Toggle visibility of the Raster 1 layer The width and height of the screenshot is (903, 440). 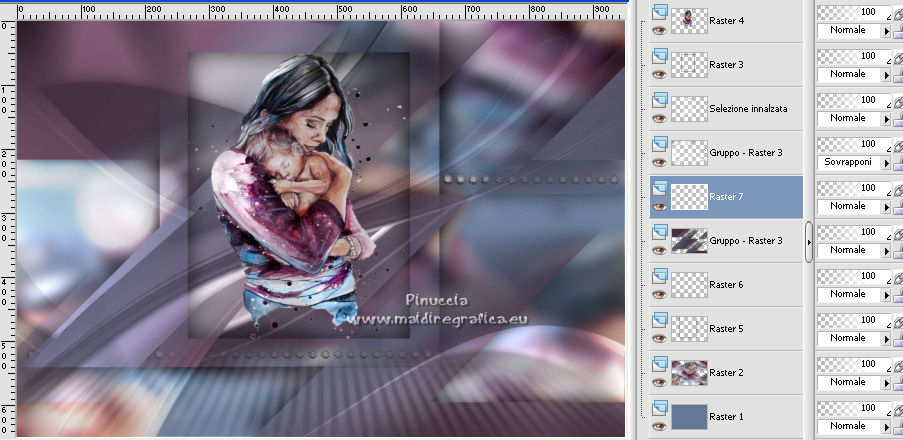click(x=659, y=426)
